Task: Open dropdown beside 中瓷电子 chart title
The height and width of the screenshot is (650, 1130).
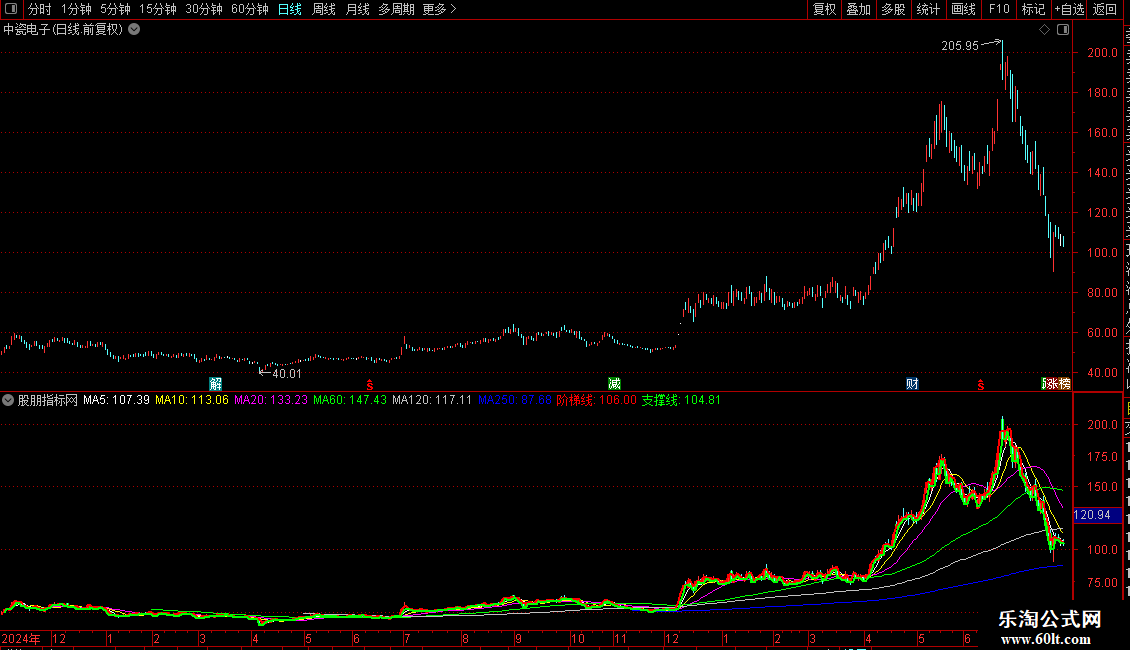Action: click(134, 30)
